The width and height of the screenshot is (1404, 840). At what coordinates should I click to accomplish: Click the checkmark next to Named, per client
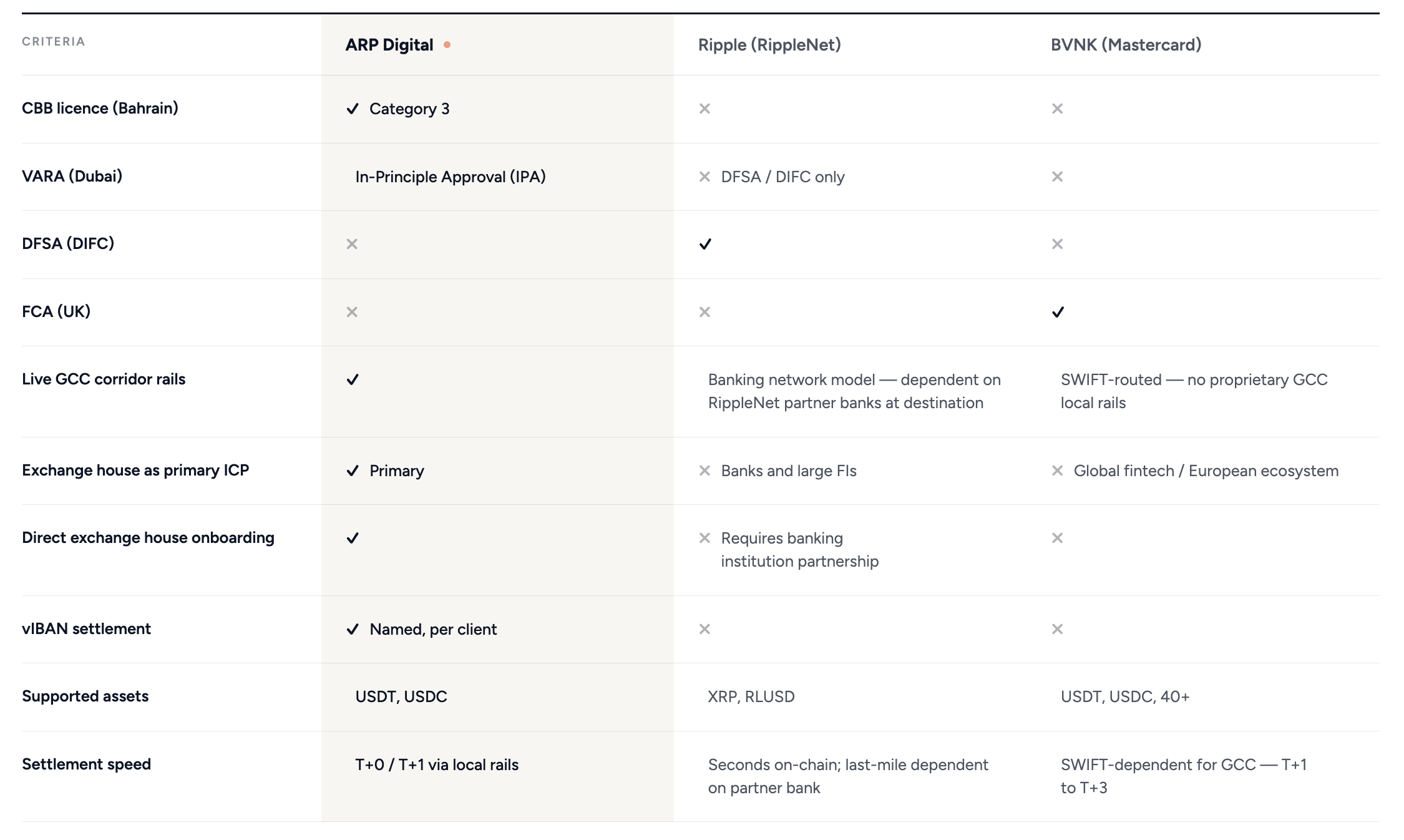353,629
